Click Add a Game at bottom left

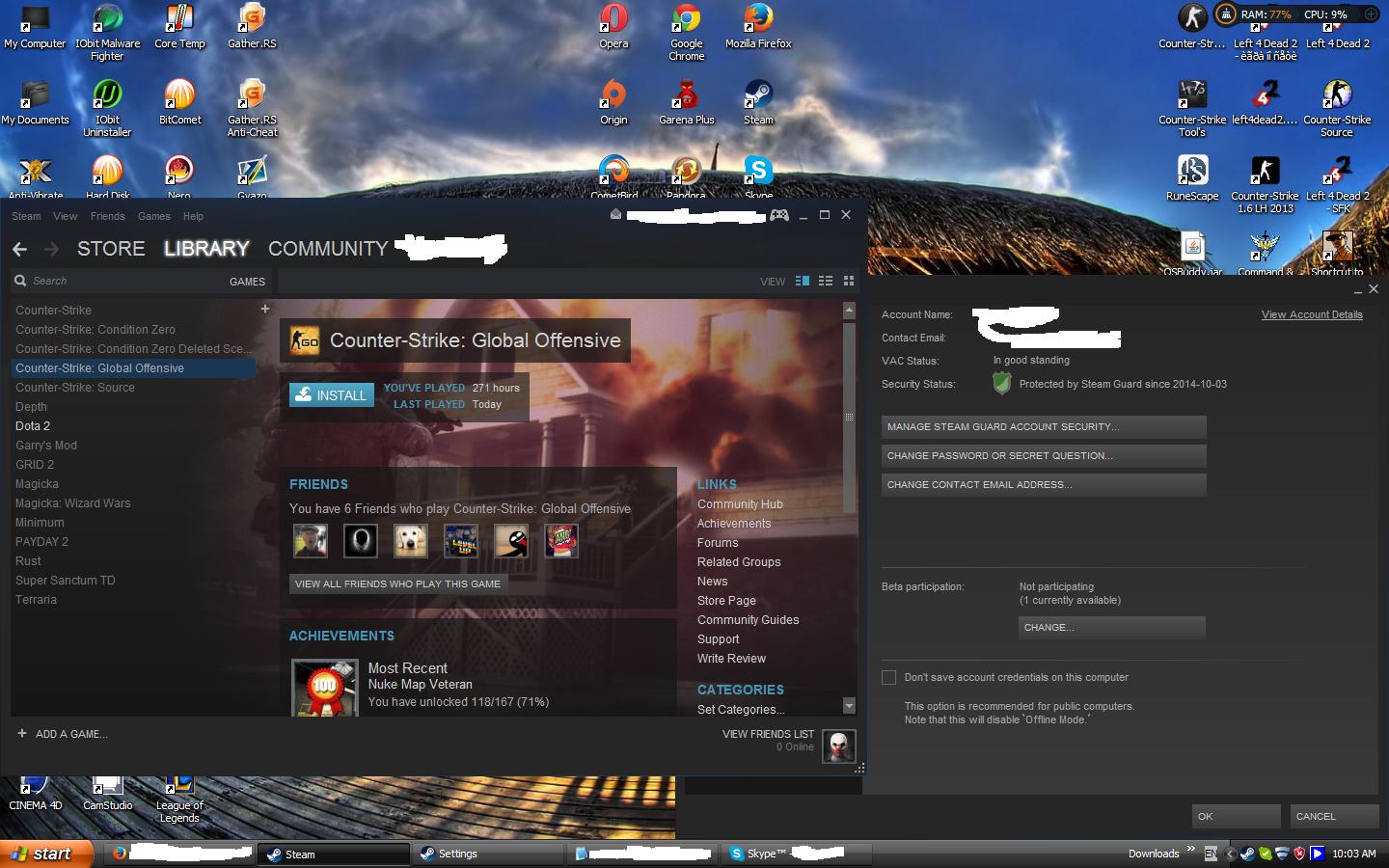point(63,734)
